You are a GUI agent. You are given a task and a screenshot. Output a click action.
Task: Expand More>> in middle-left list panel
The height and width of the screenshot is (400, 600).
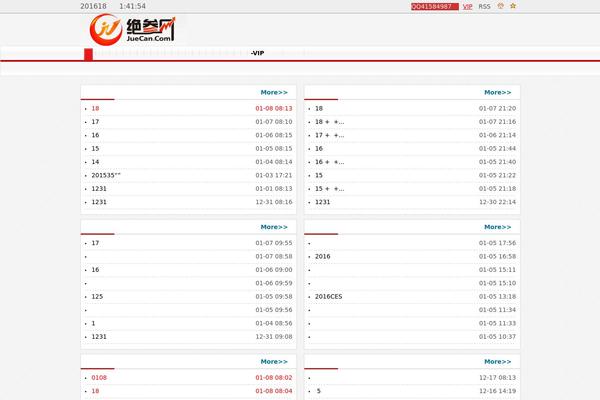tap(273, 227)
